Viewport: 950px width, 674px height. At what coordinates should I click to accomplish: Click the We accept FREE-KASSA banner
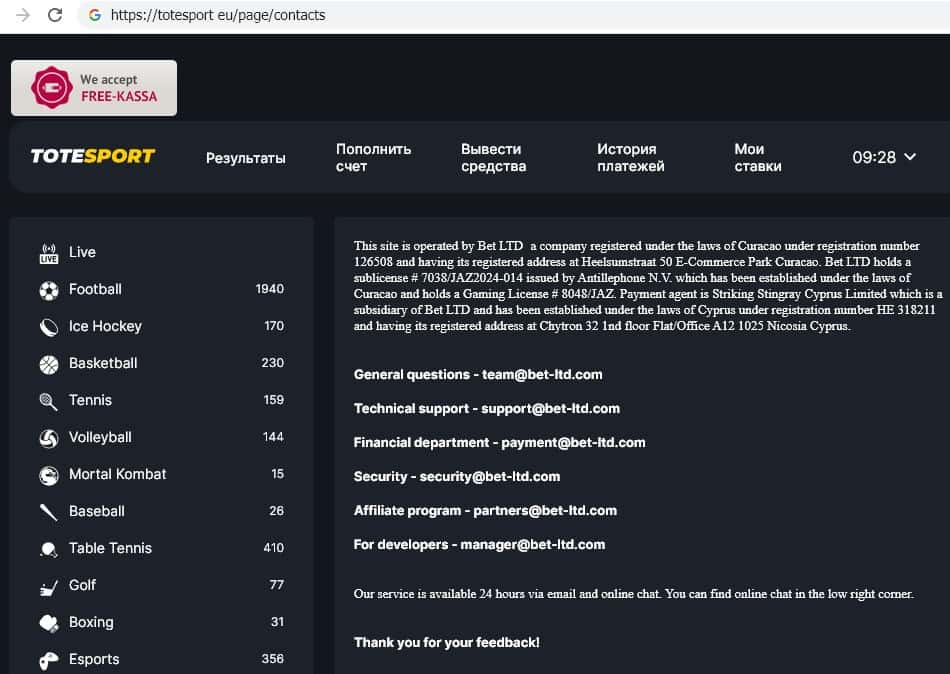point(94,88)
